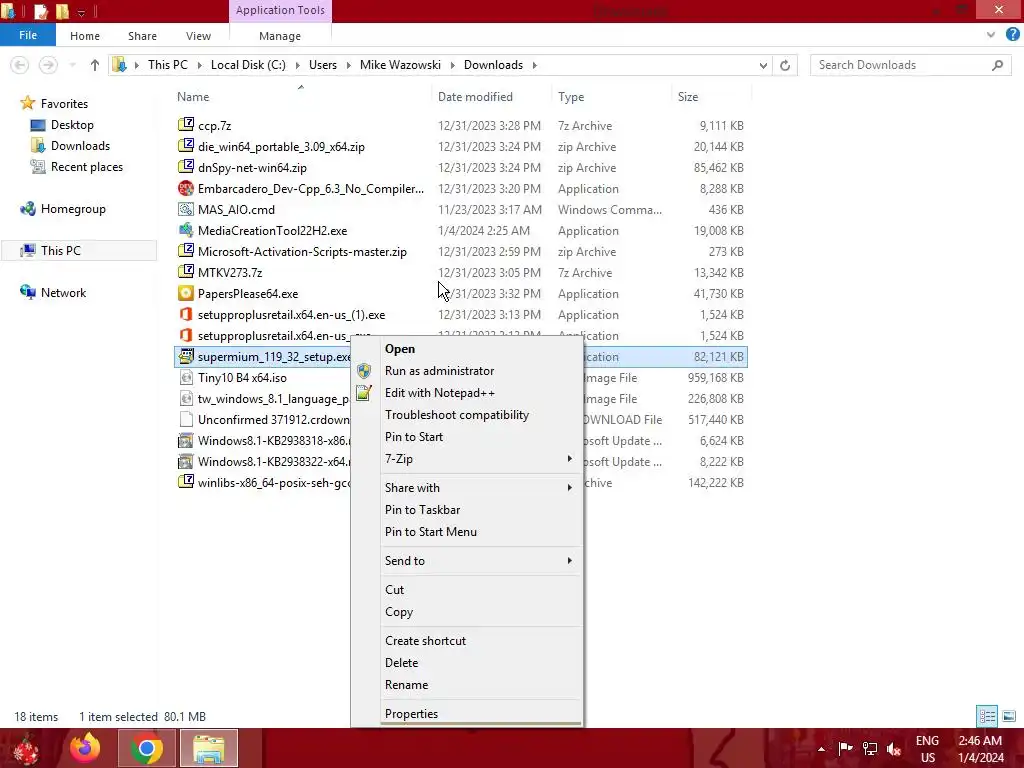The image size is (1024, 768).
Task: Expand the address bar history dropdown
Action: tap(763, 65)
